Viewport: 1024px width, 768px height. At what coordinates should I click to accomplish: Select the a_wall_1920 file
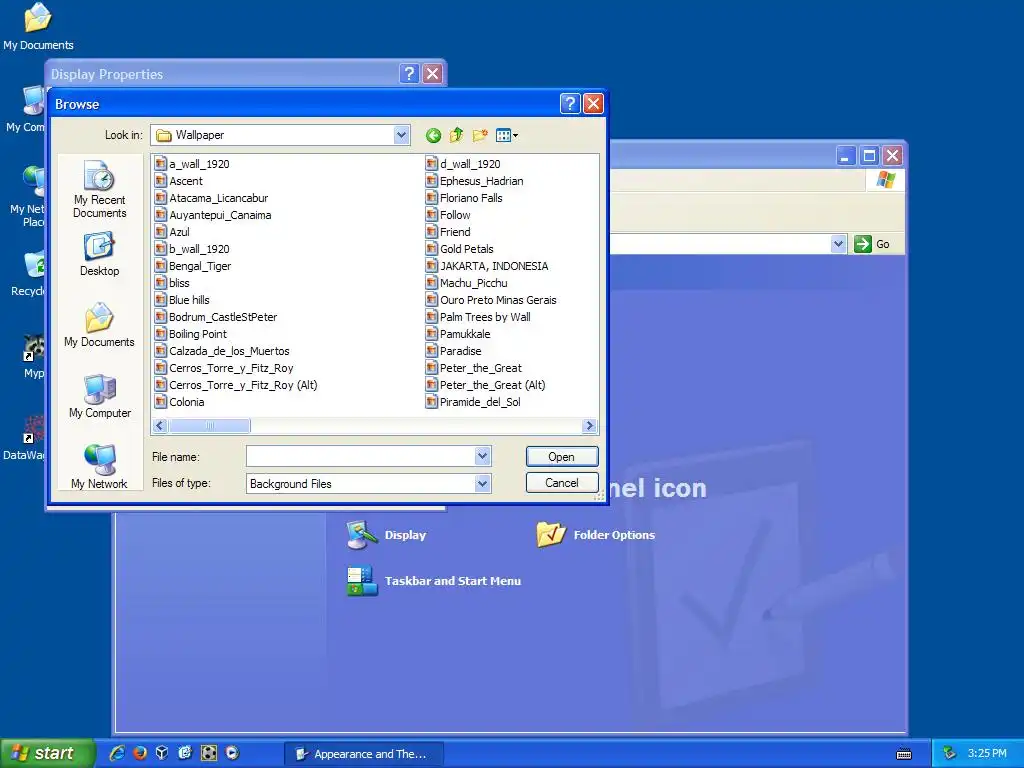pyautogui.click(x=192, y=164)
